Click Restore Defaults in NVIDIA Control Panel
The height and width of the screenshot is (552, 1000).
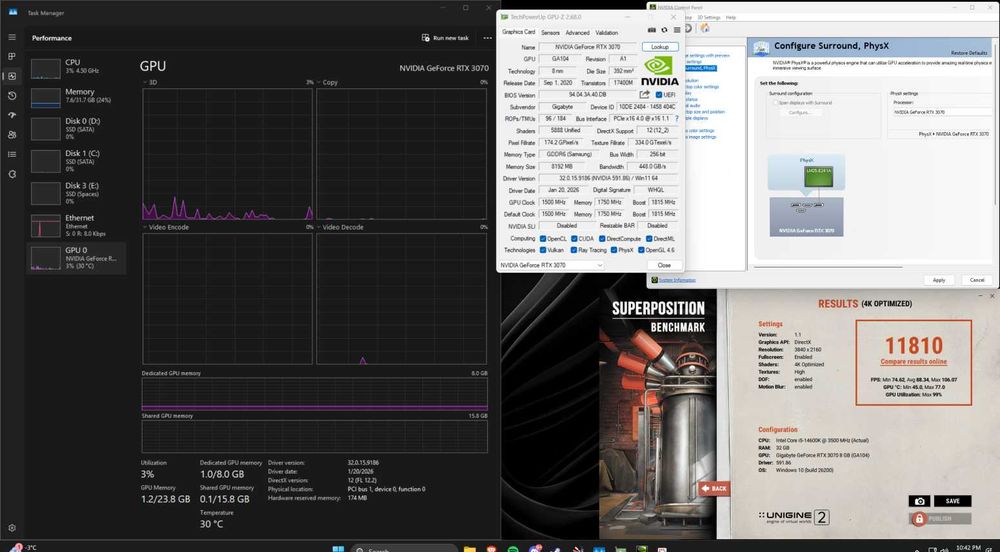969,53
